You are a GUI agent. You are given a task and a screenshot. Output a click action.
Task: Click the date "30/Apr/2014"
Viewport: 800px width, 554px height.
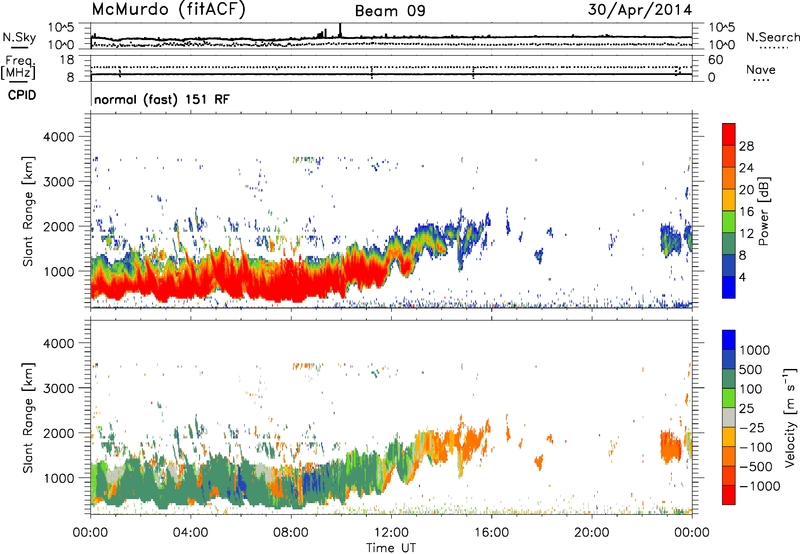click(640, 10)
